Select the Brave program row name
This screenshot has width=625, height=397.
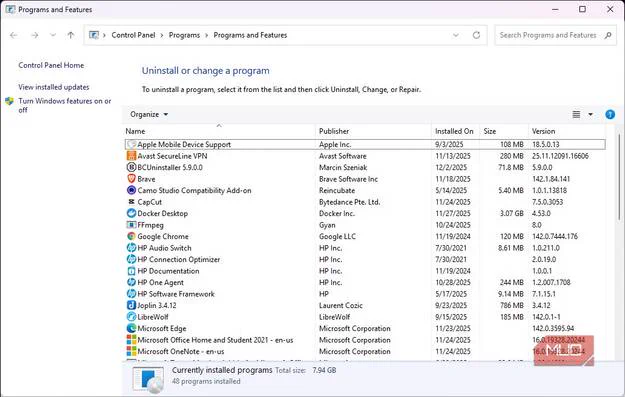click(x=146, y=179)
